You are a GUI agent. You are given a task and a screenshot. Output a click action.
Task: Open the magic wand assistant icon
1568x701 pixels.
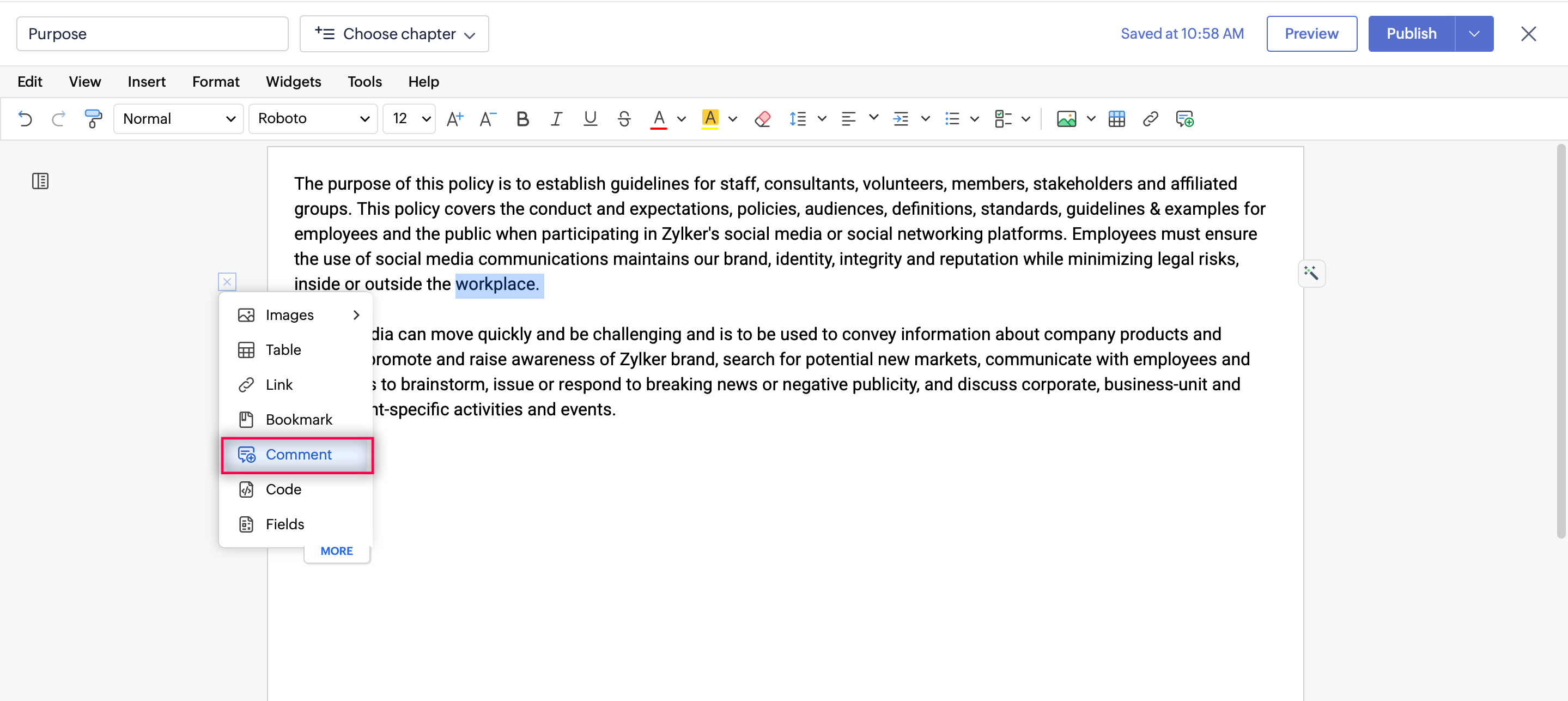tap(1311, 273)
